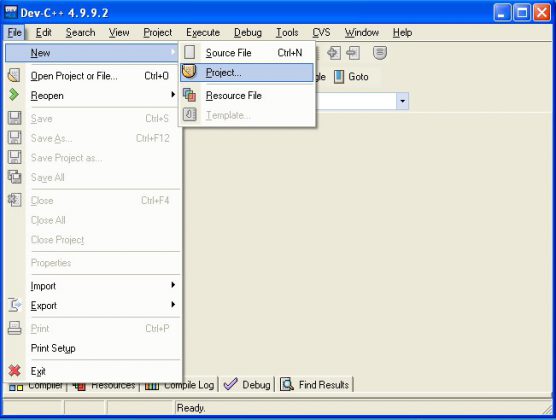Image resolution: width=556 pixels, height=420 pixels.
Task: Select Exit in File menu
Action: click(x=91, y=371)
